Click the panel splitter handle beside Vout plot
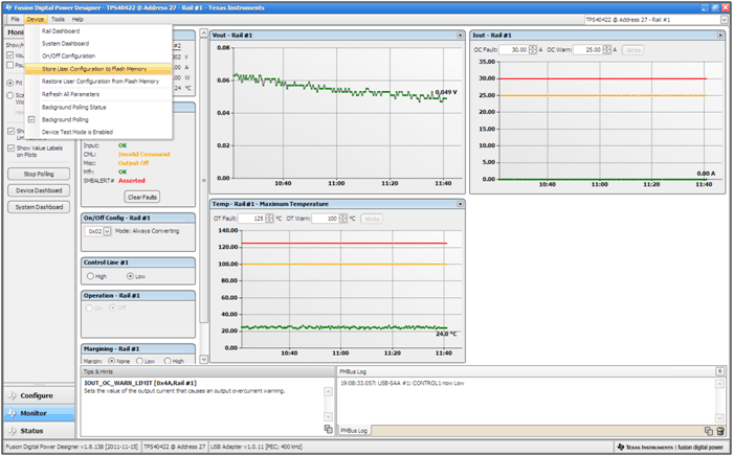Image resolution: width=734 pixels, height=456 pixels. (x=204, y=180)
